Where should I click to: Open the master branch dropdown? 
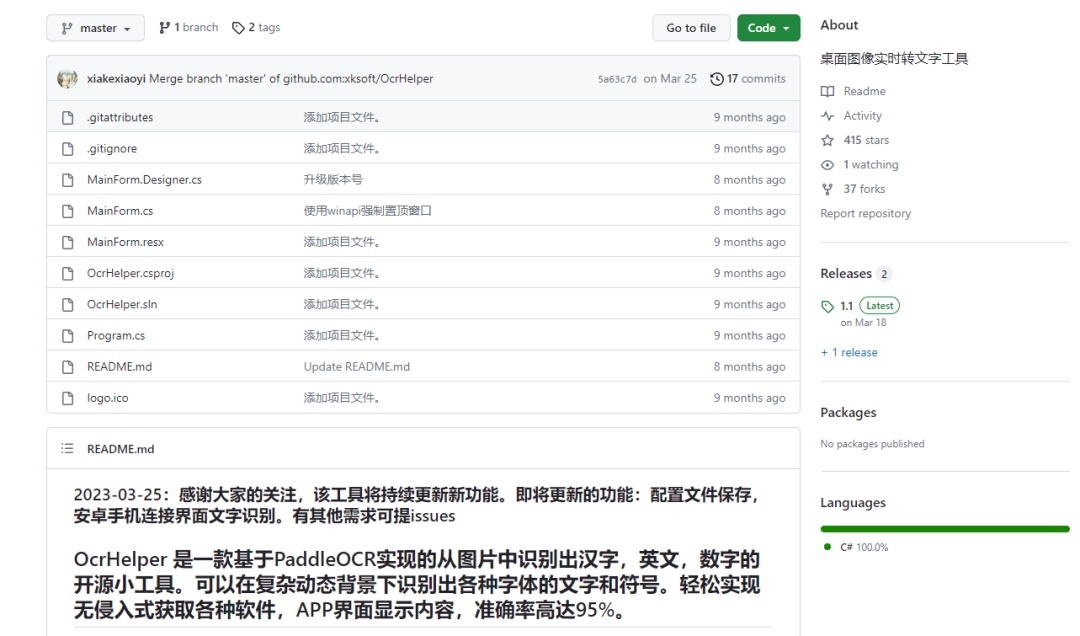pos(95,28)
